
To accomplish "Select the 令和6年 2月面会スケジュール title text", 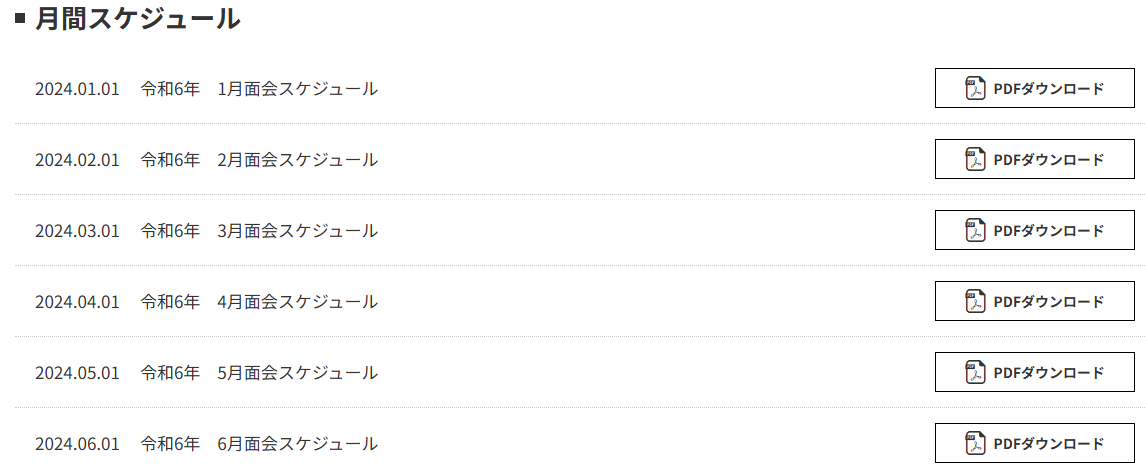I will pos(259,159).
